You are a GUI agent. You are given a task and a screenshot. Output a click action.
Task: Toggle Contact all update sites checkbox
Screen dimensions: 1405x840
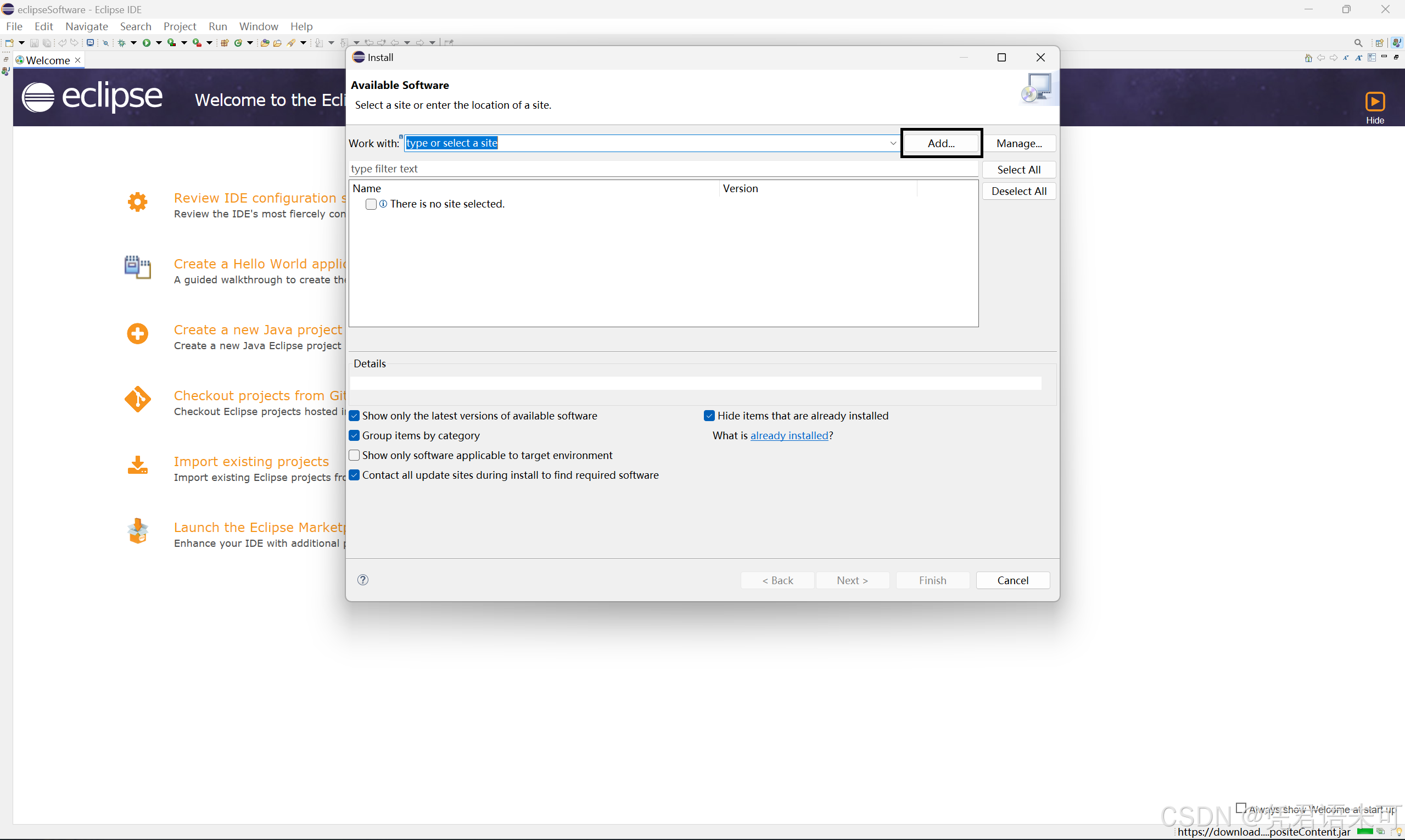tap(354, 475)
